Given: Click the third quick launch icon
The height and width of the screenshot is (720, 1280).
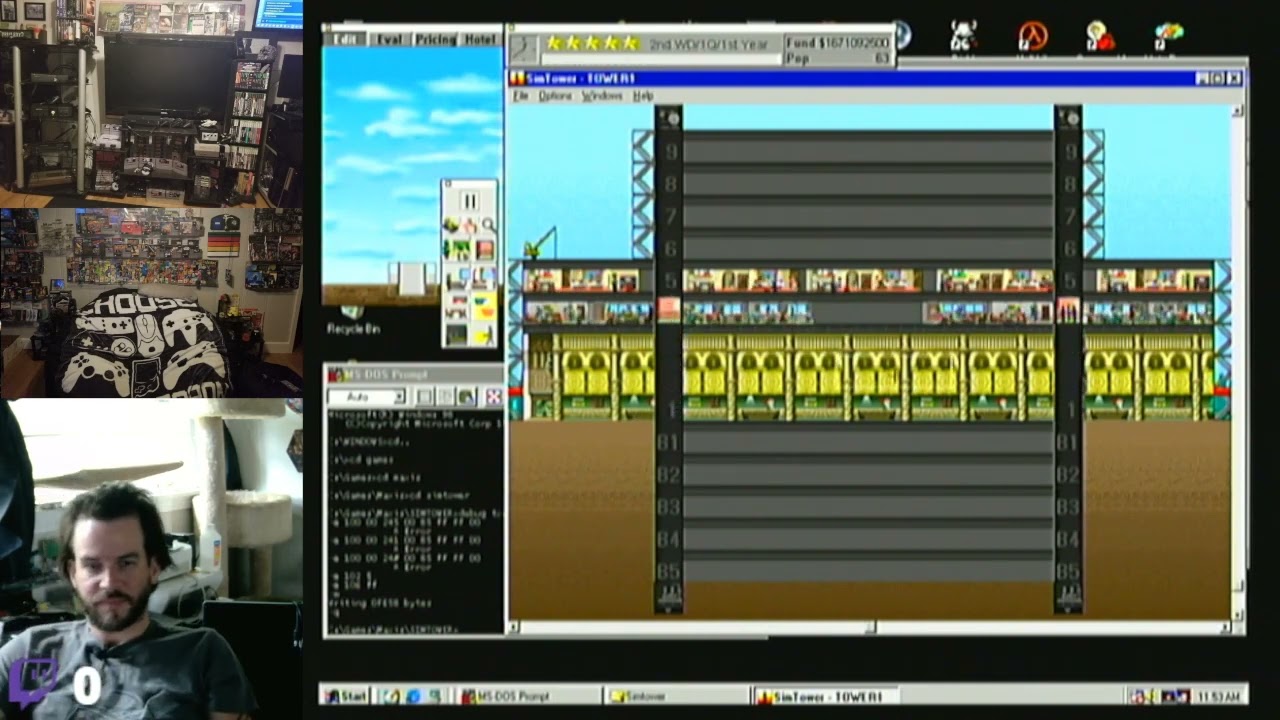Looking at the screenshot, I should [x=435, y=696].
